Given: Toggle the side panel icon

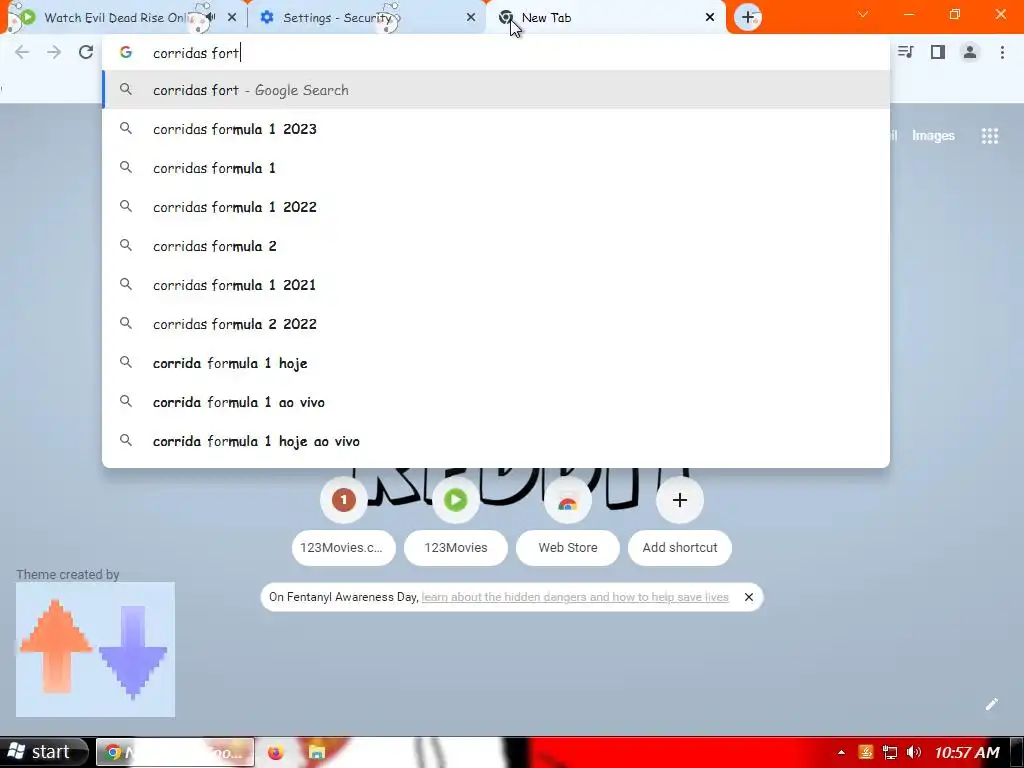Looking at the screenshot, I should (938, 52).
